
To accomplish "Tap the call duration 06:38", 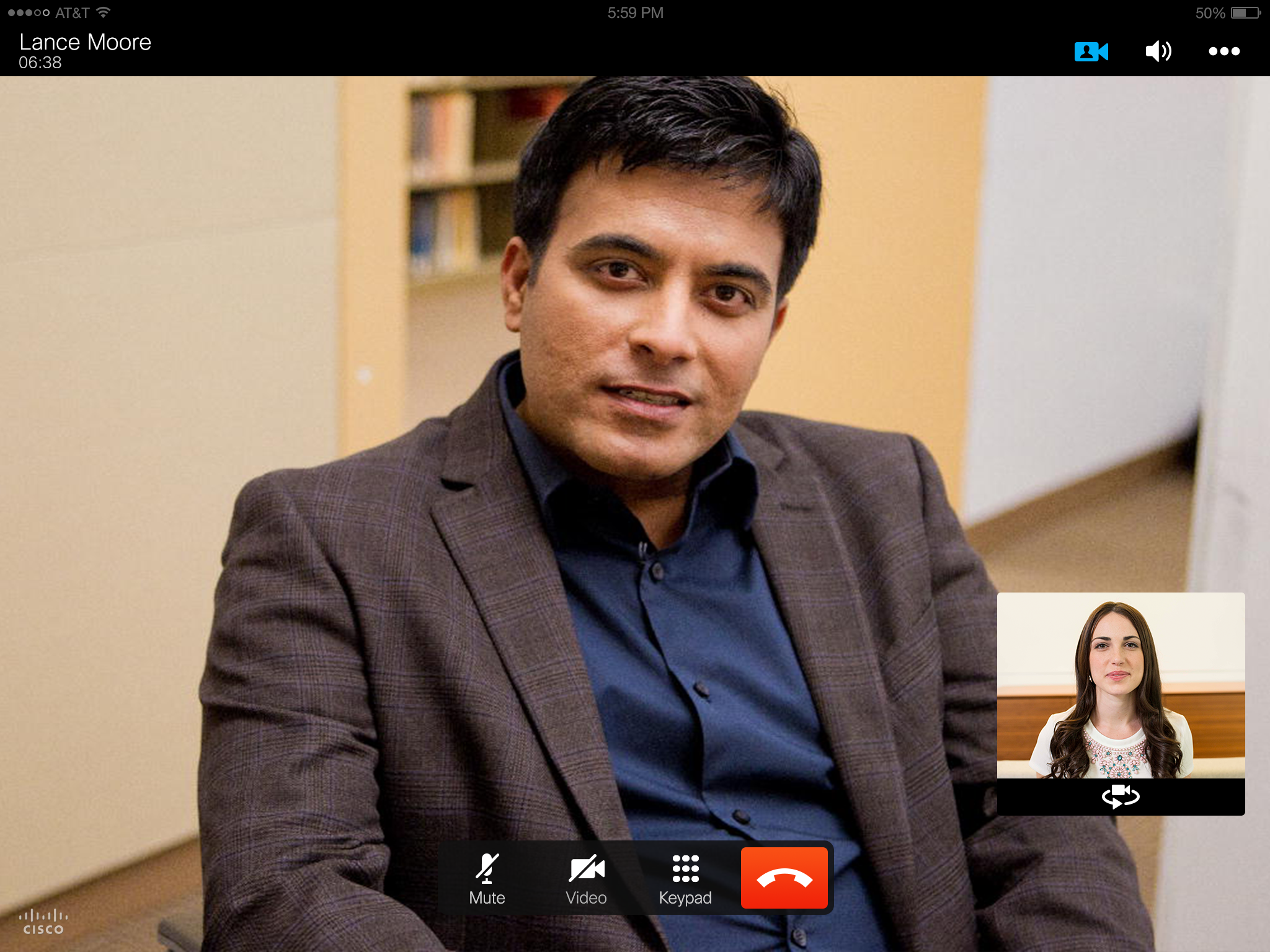I will pos(40,63).
